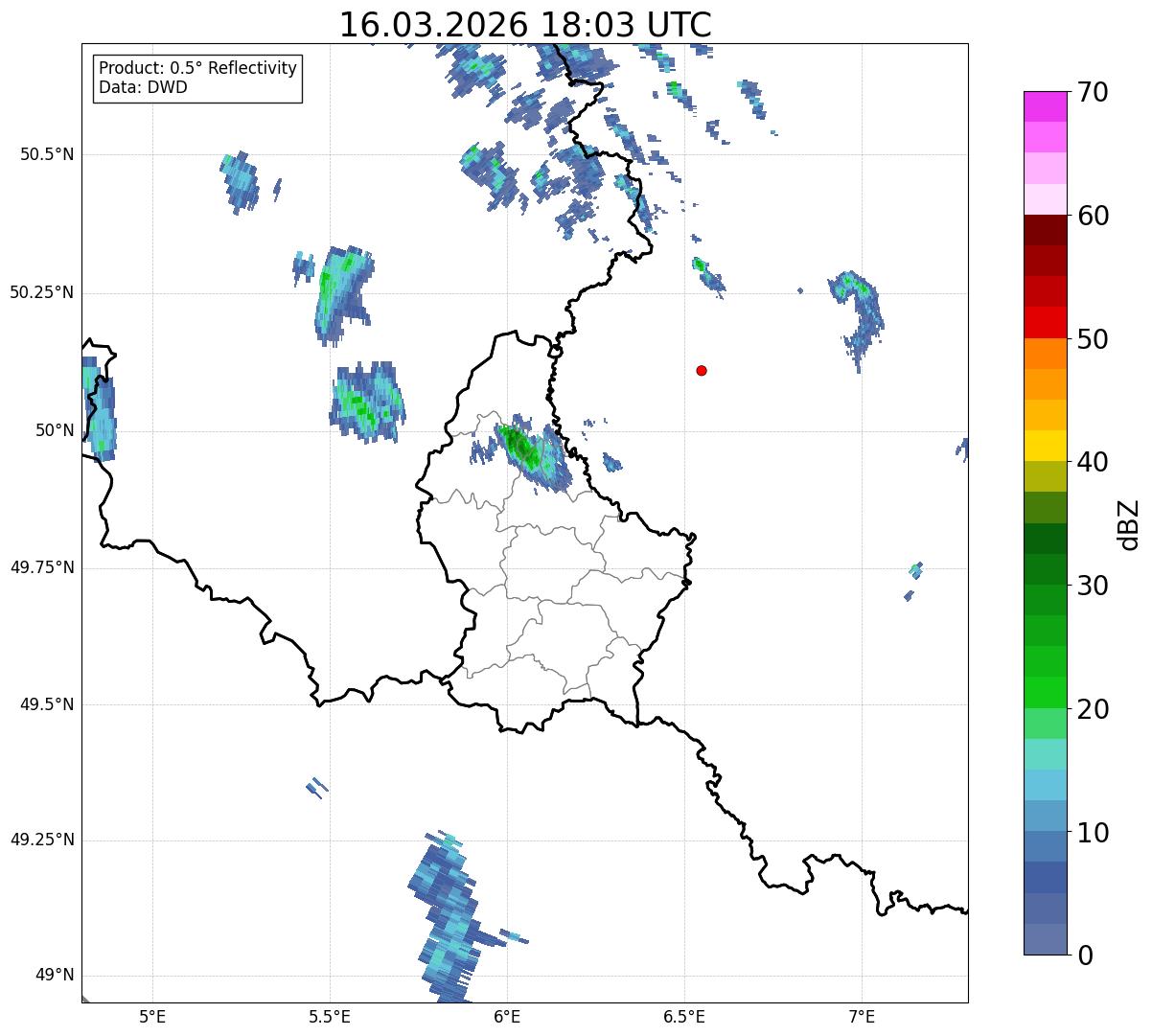Click the 50.5°N latitude label
1152x1036 pixels.
click(47, 155)
